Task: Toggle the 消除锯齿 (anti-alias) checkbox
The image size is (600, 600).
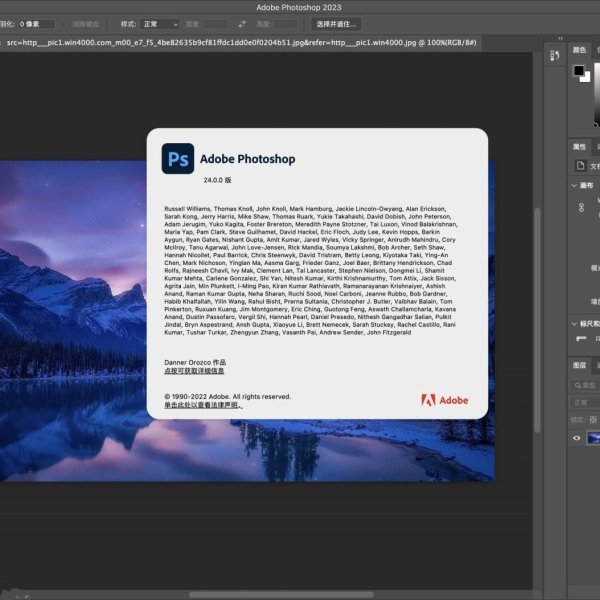Action: (x=64, y=24)
